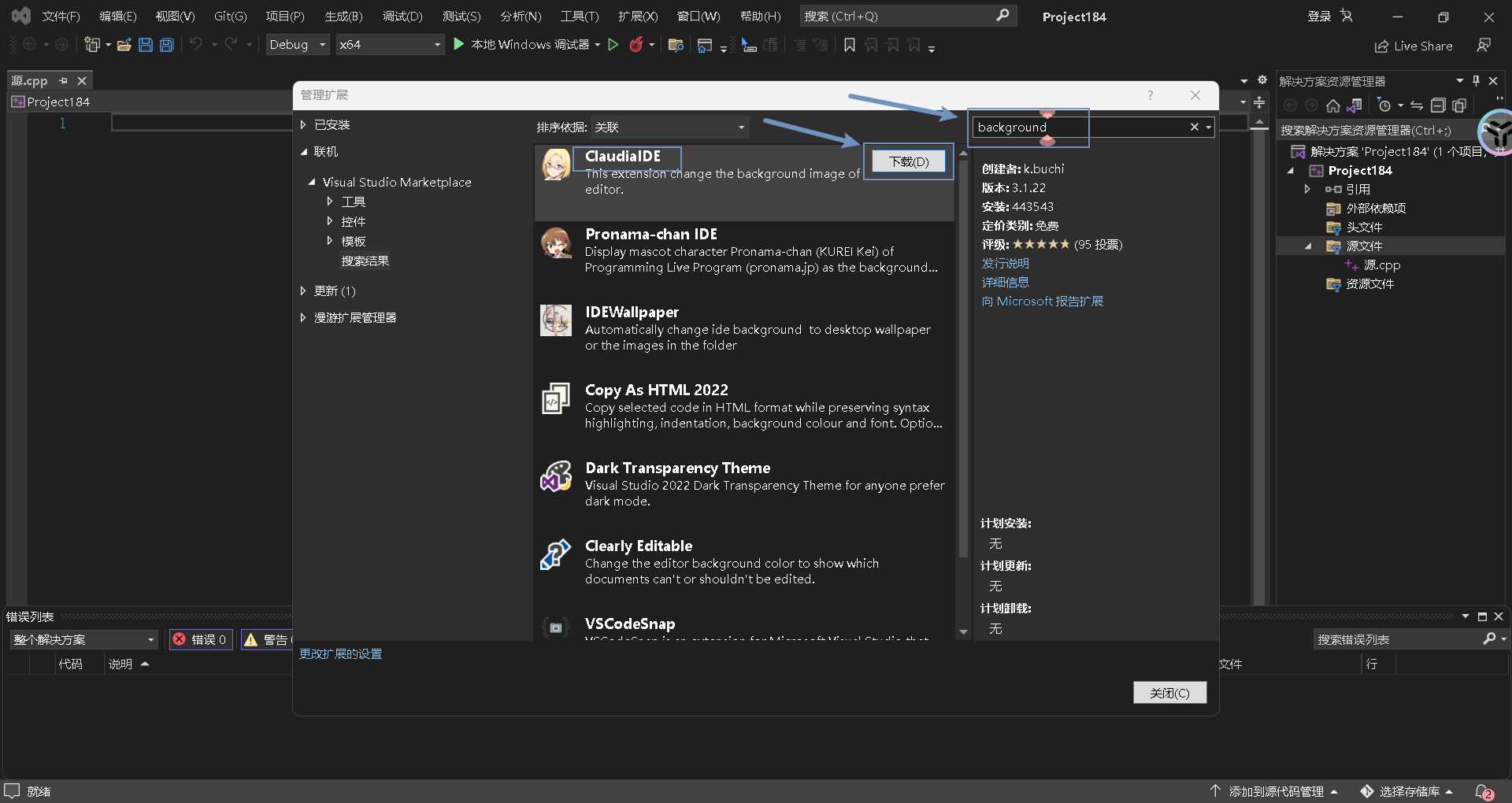
Task: Open the Git menu
Action: (x=230, y=16)
